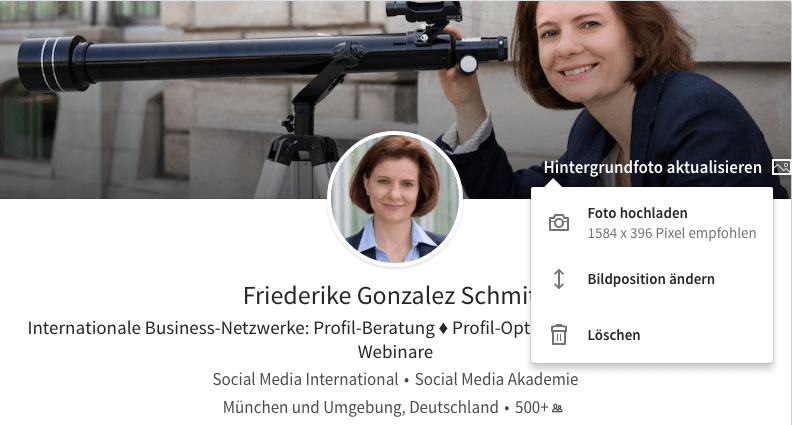Viewport: 792px width, 425px height.
Task: Click the 500+ connections count
Action: pos(531,407)
